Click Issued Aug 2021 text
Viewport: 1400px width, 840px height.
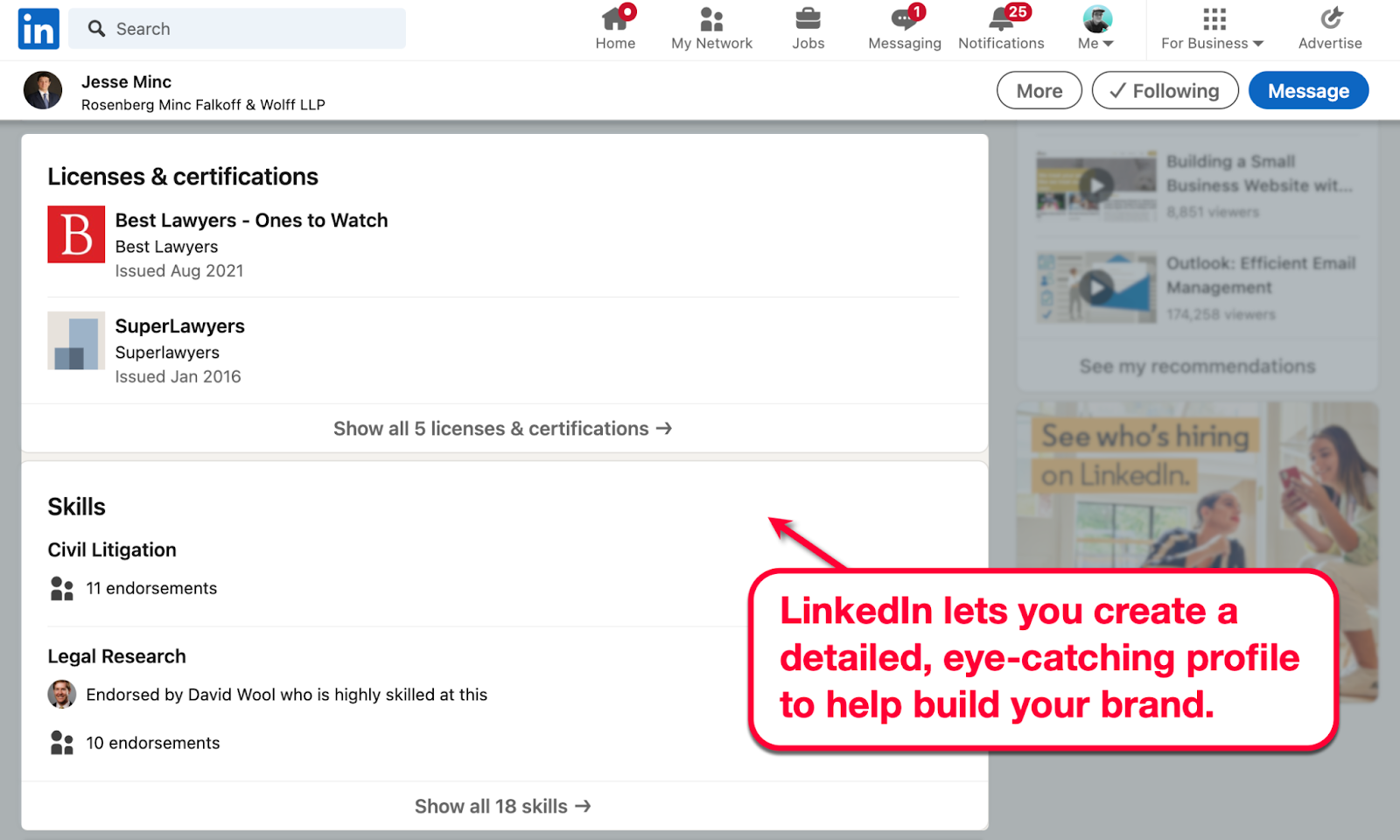[x=179, y=271]
